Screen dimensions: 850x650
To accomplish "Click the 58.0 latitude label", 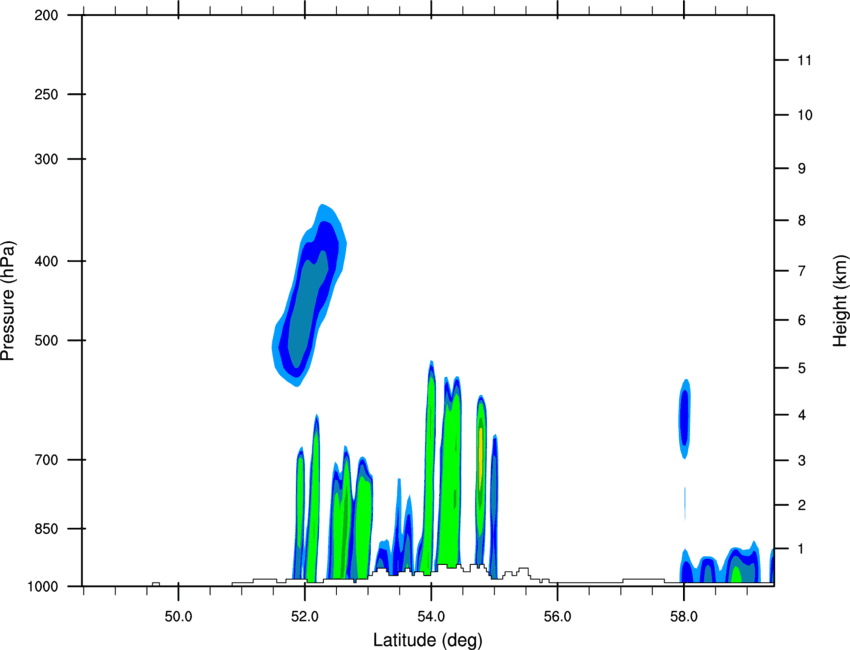I will 684,617.
